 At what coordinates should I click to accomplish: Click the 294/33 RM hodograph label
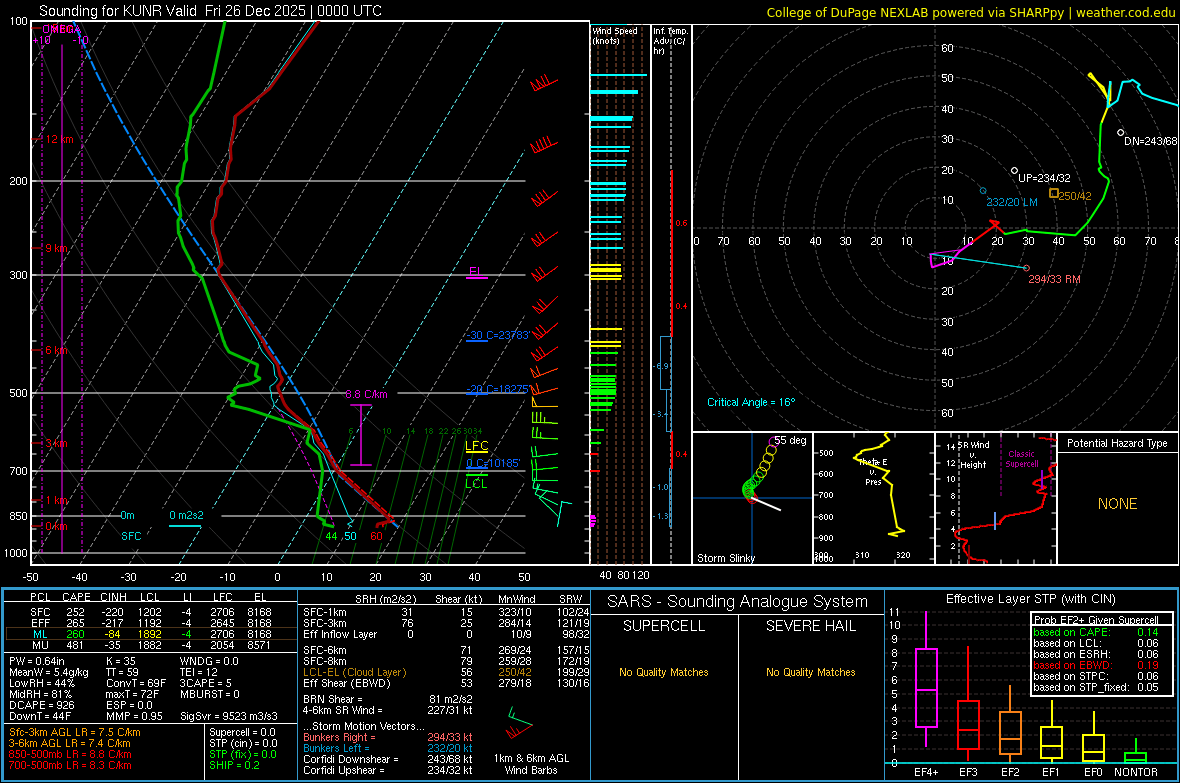(1054, 279)
